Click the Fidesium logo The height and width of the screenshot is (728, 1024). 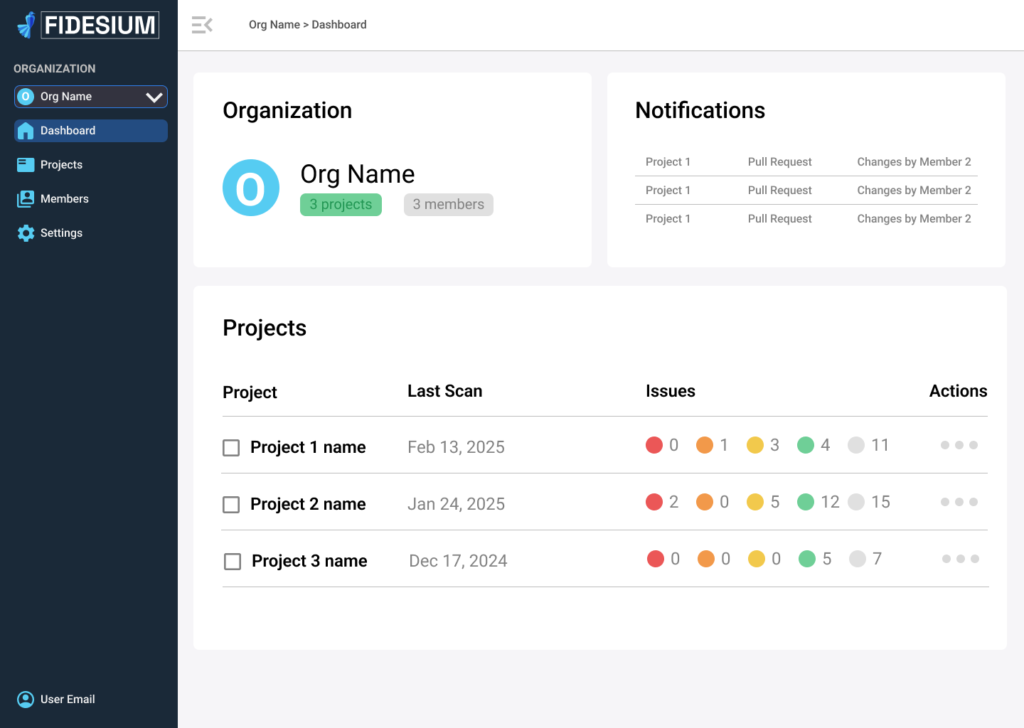pos(88,25)
